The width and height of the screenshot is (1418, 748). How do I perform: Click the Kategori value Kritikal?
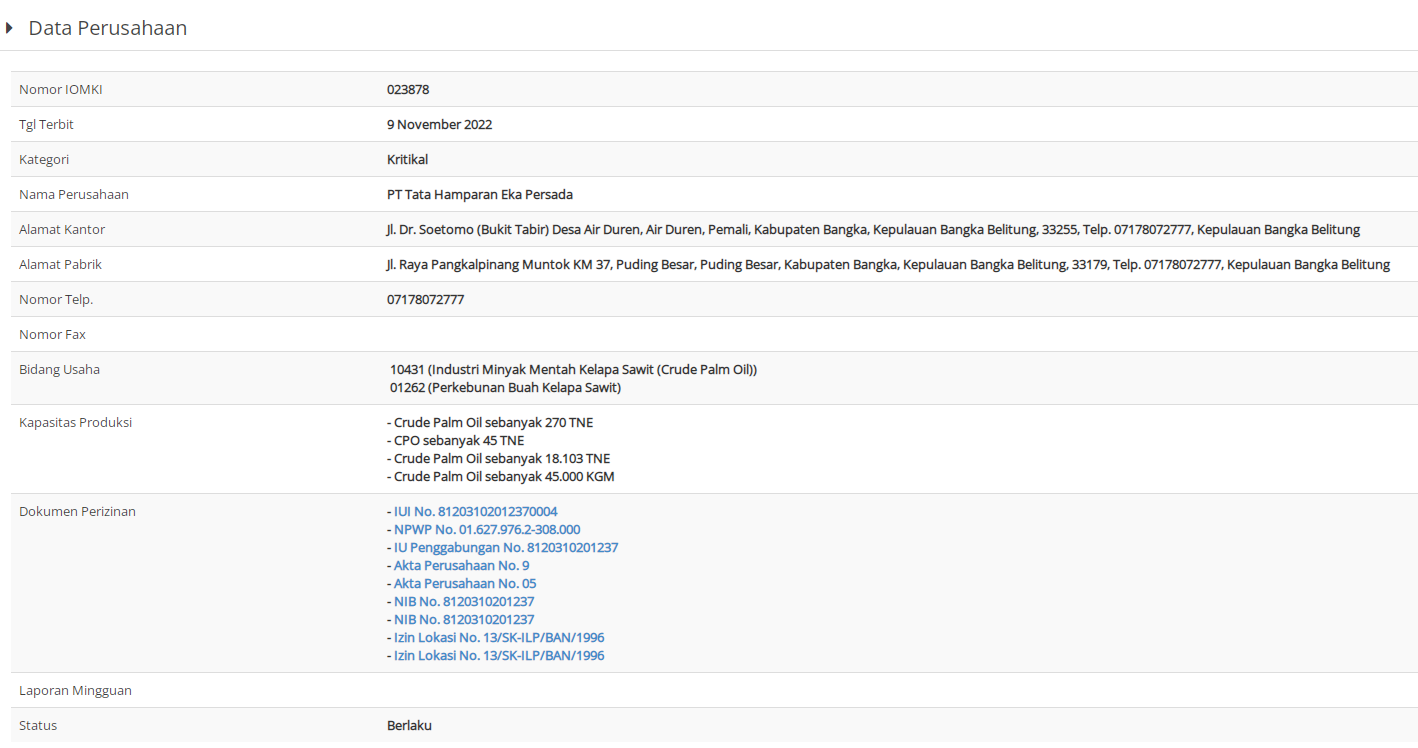[x=407, y=160]
